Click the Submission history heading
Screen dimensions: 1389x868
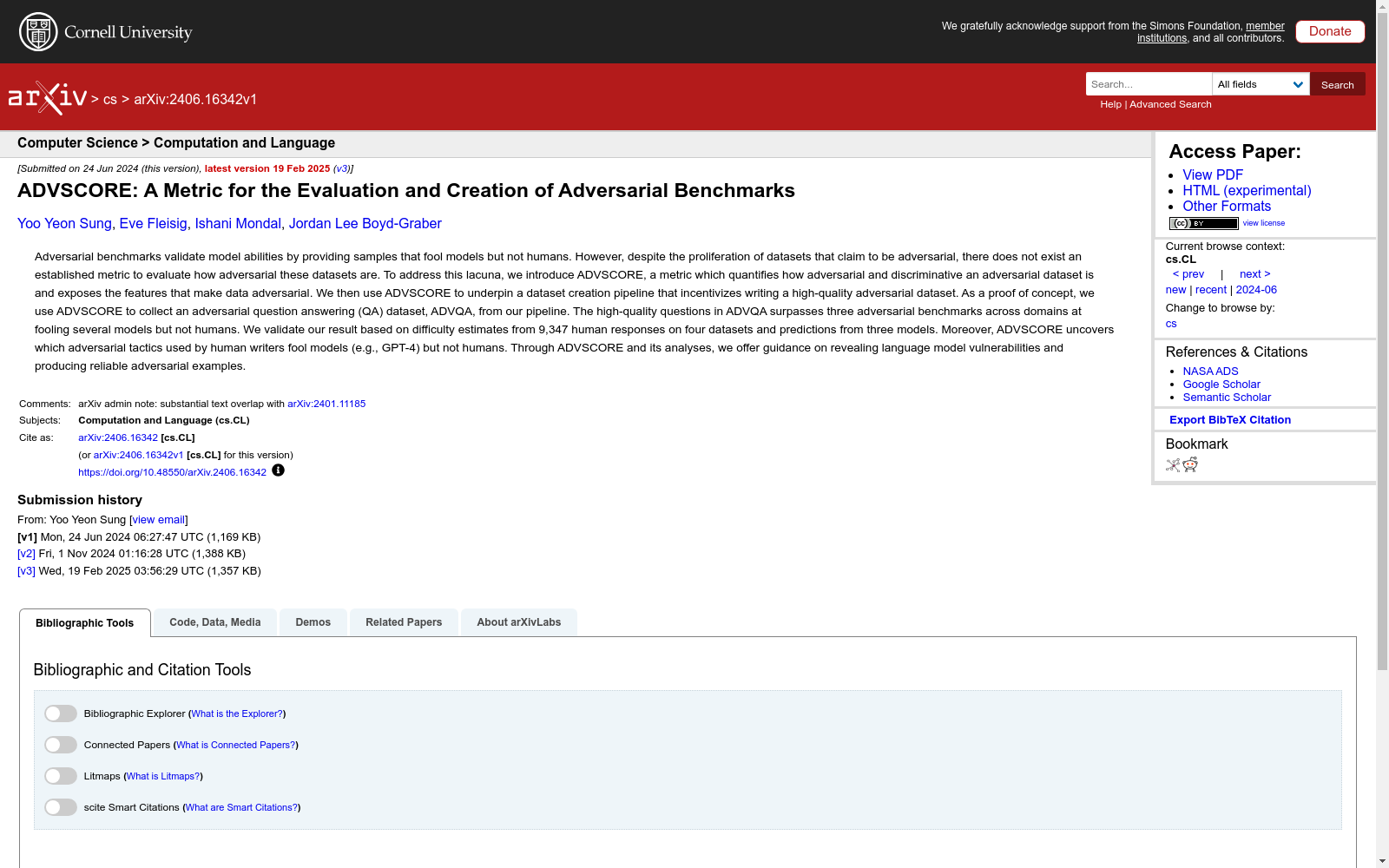tap(80, 500)
